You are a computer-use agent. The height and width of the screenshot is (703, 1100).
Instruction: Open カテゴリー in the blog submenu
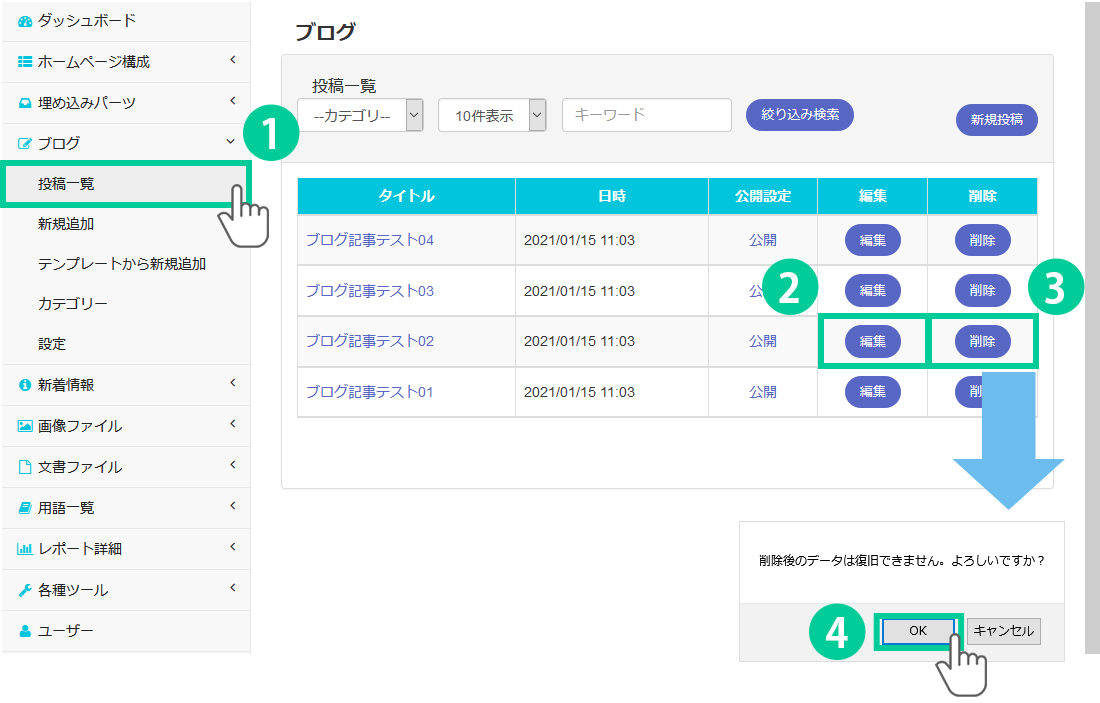point(72,303)
